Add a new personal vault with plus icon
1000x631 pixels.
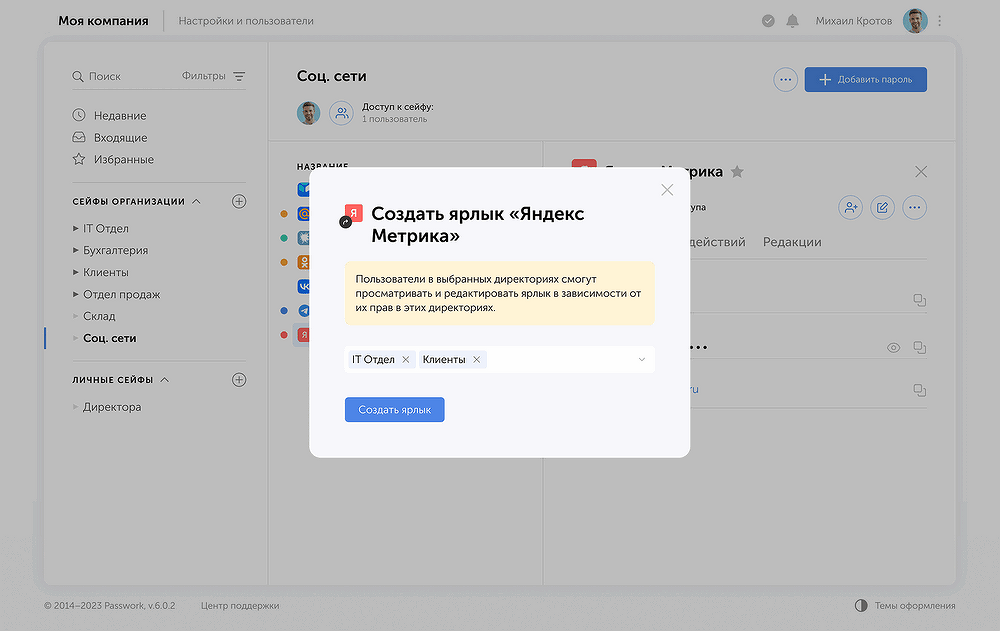239,380
